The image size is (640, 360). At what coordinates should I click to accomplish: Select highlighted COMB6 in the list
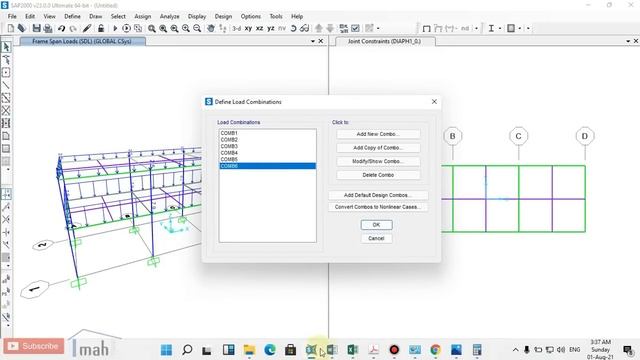click(x=267, y=166)
